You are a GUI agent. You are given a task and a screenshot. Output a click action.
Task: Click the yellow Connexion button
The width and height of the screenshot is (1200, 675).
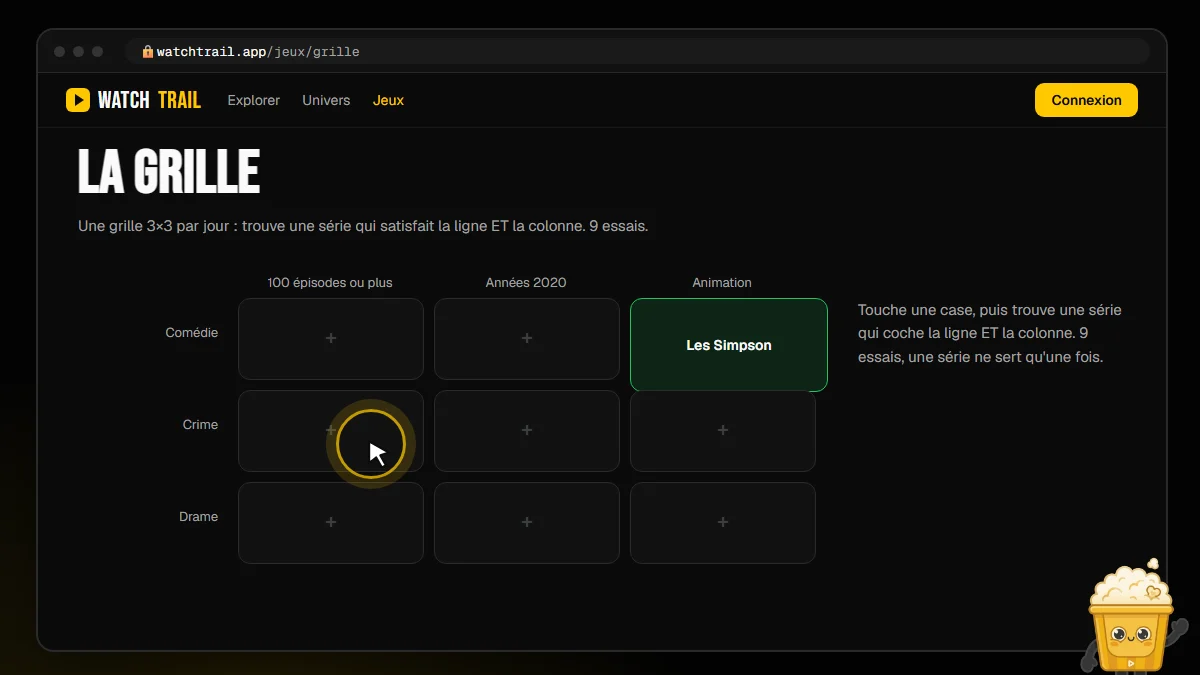[1086, 100]
